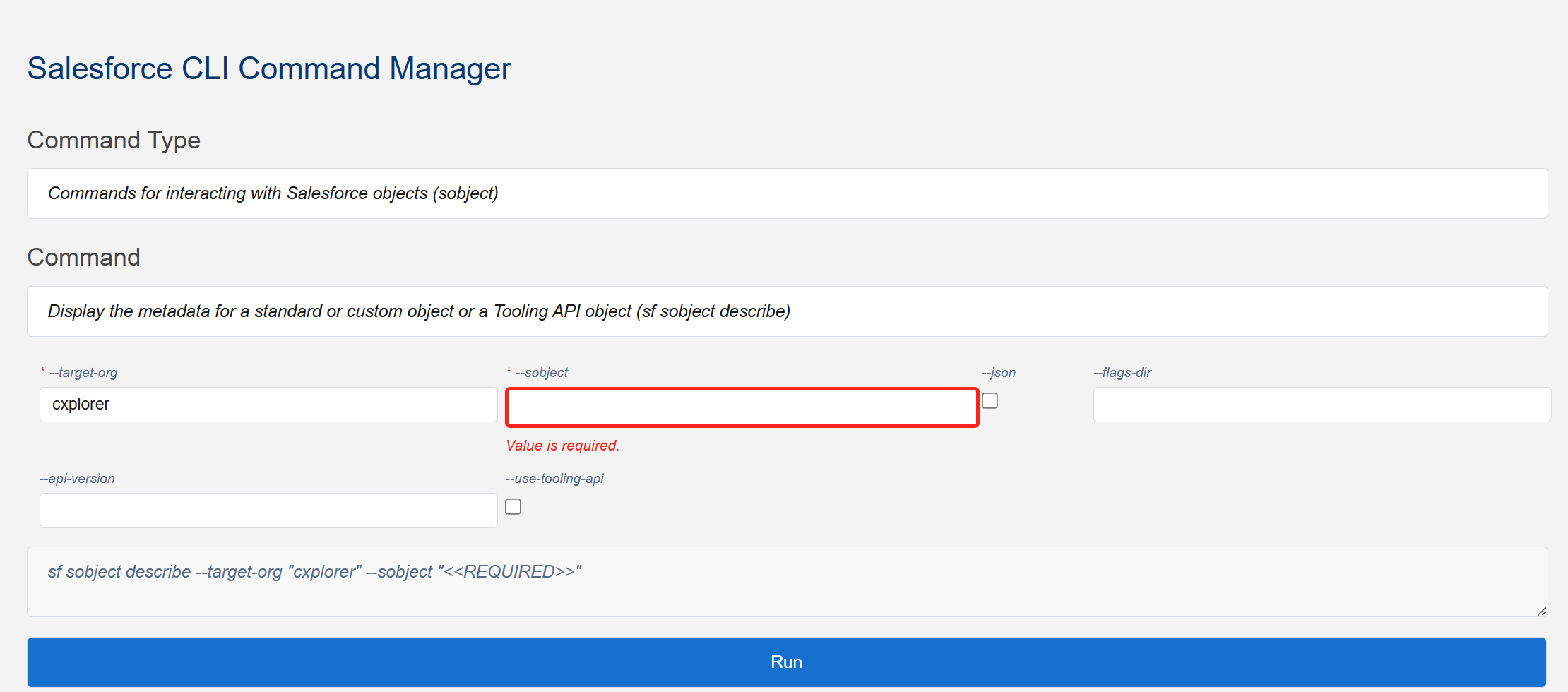Open the Command selector showing sf sobject describe
Viewport: 1568px width, 692px height.
(x=787, y=311)
